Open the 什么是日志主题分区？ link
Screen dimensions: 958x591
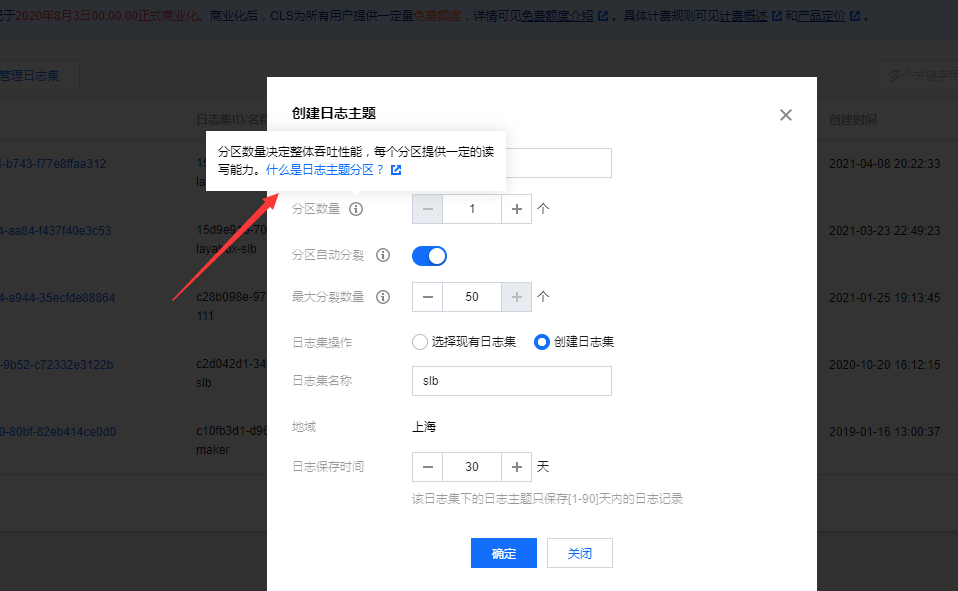pos(324,170)
